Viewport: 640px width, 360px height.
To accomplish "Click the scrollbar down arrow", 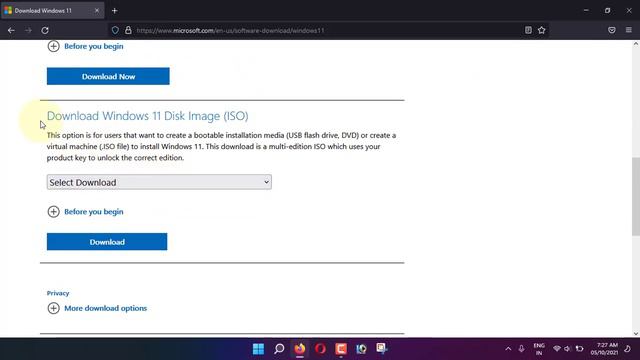I will 636,333.
